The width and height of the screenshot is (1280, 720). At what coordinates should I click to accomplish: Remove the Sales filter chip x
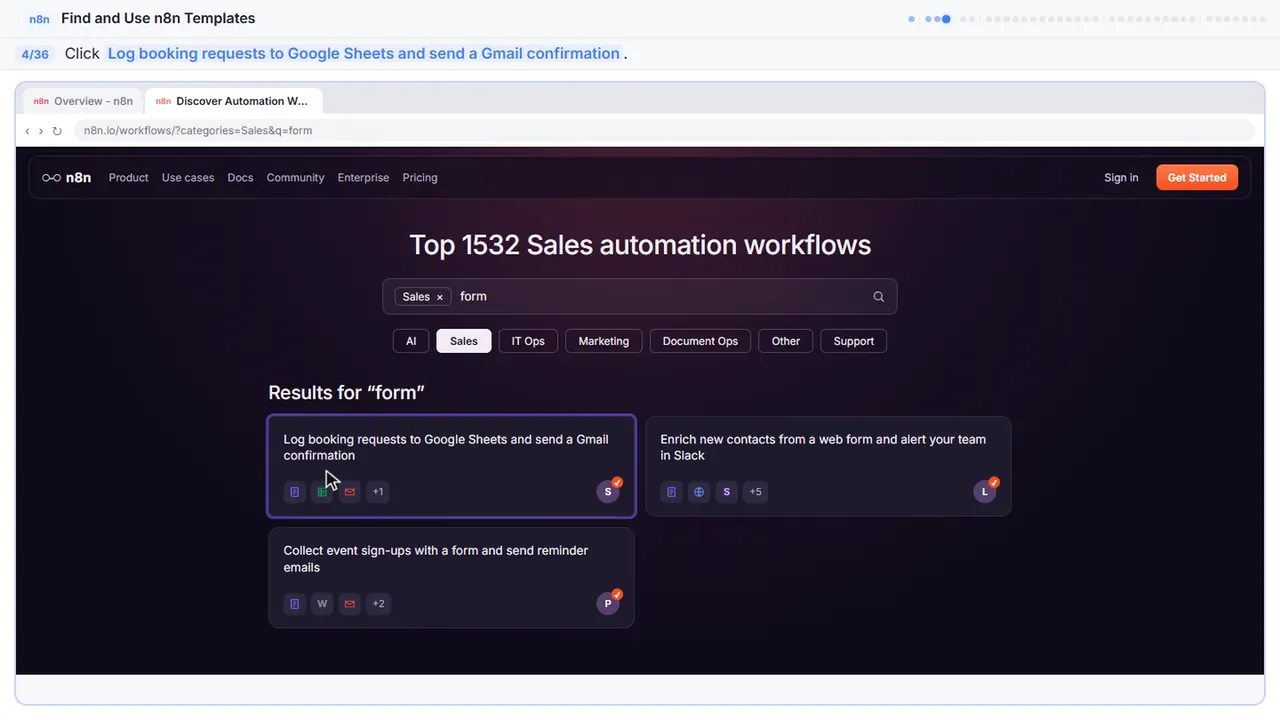439,297
